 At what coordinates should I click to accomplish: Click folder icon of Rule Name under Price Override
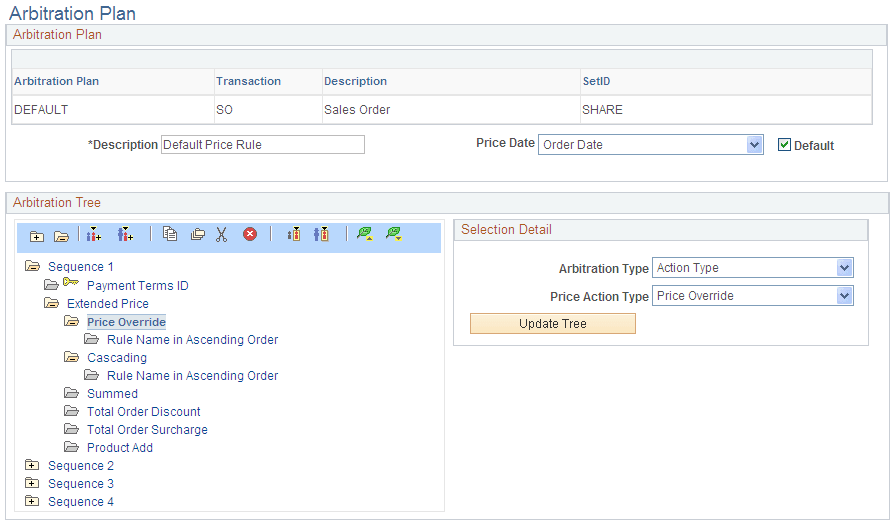[91, 340]
